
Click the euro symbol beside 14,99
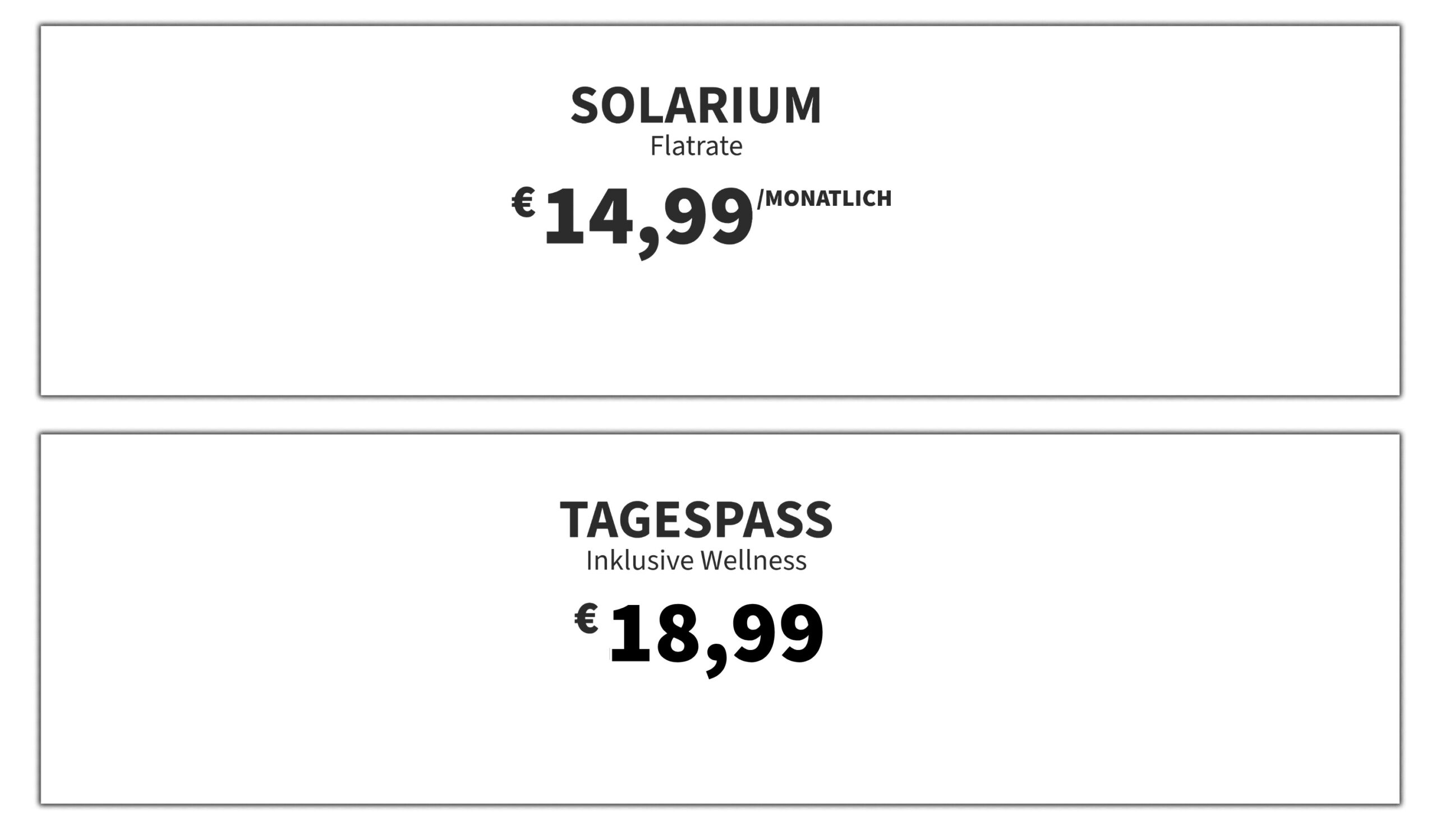523,202
